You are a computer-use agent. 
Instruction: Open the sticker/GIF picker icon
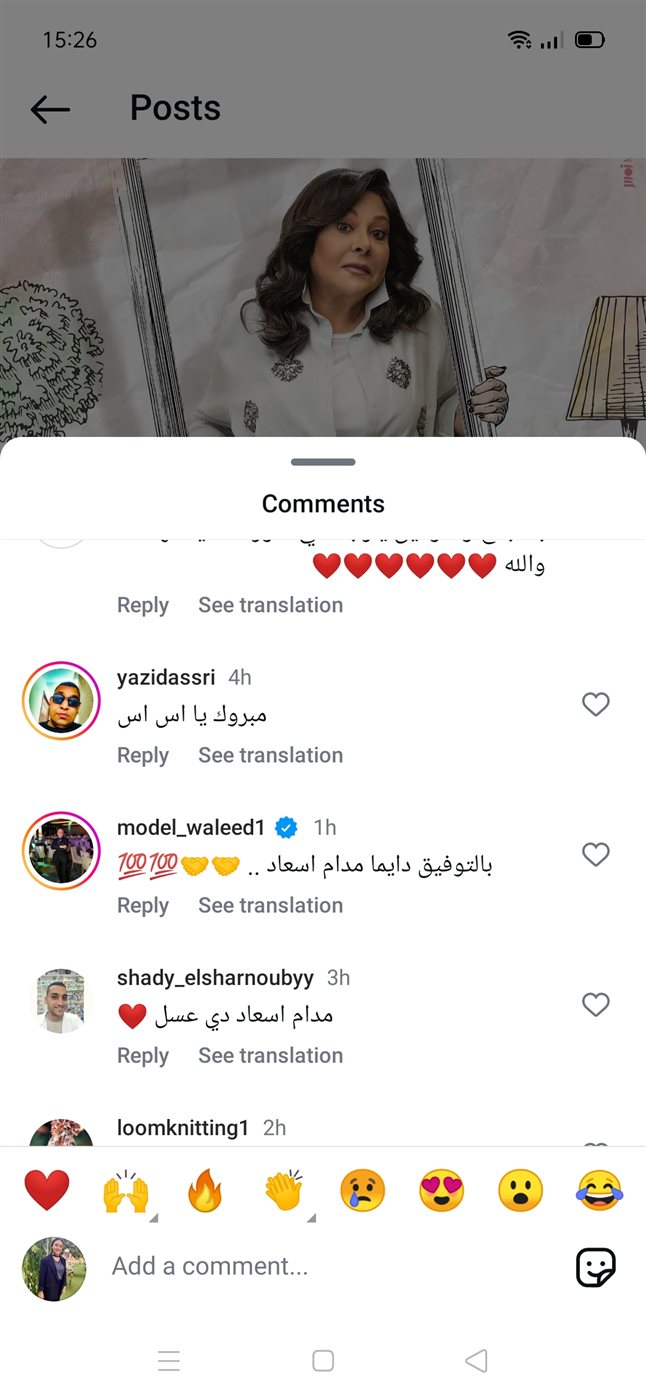tap(596, 1267)
